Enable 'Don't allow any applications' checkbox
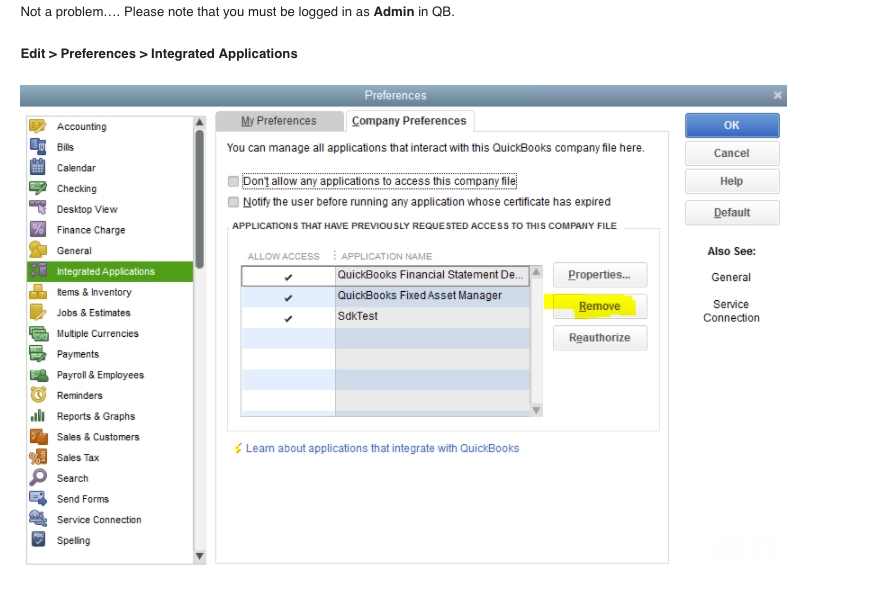 [233, 181]
